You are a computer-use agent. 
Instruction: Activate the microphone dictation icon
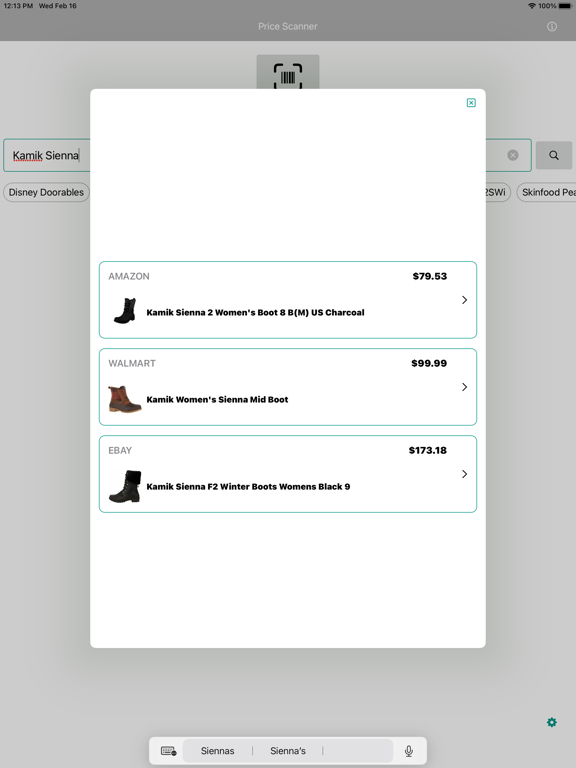point(408,751)
